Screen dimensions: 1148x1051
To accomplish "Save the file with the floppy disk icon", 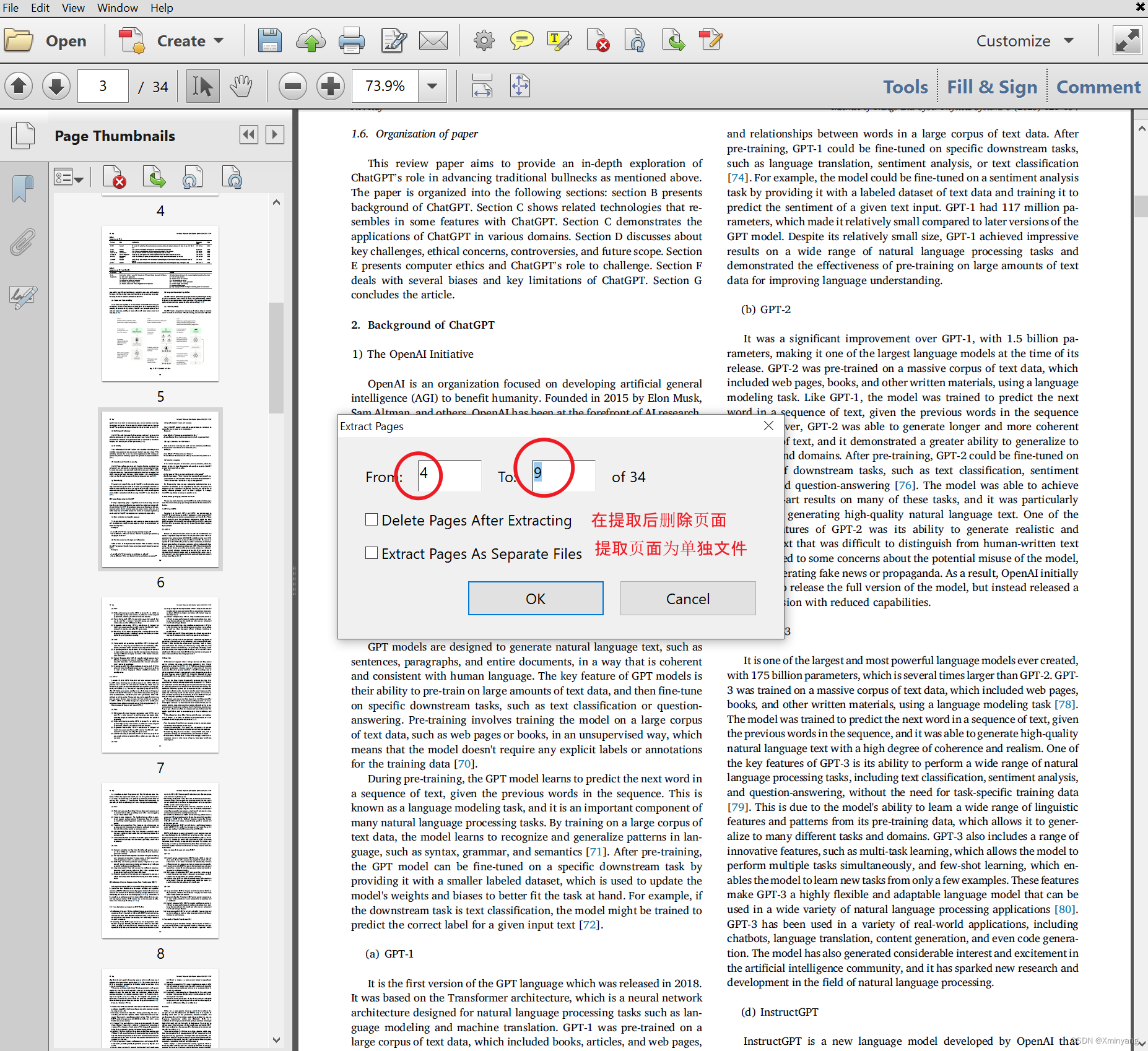I will pos(269,41).
